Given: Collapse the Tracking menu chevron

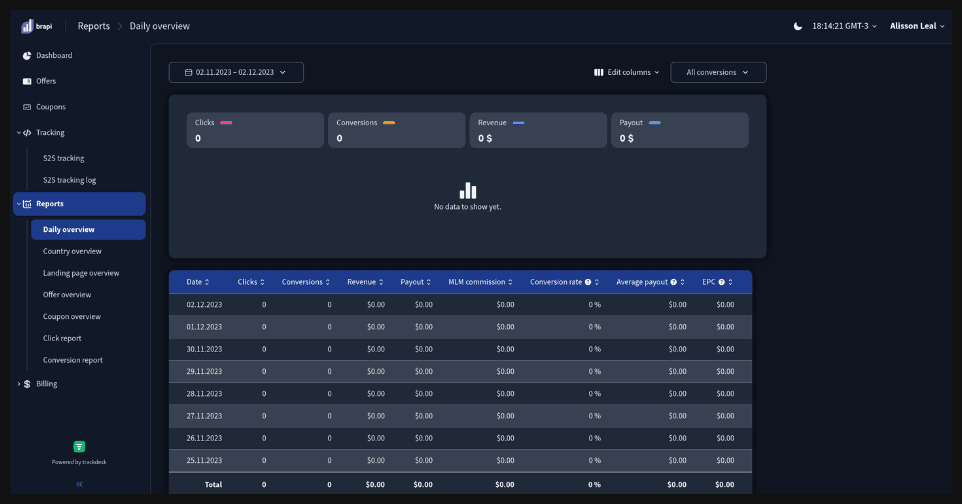Looking at the screenshot, I should point(18,133).
